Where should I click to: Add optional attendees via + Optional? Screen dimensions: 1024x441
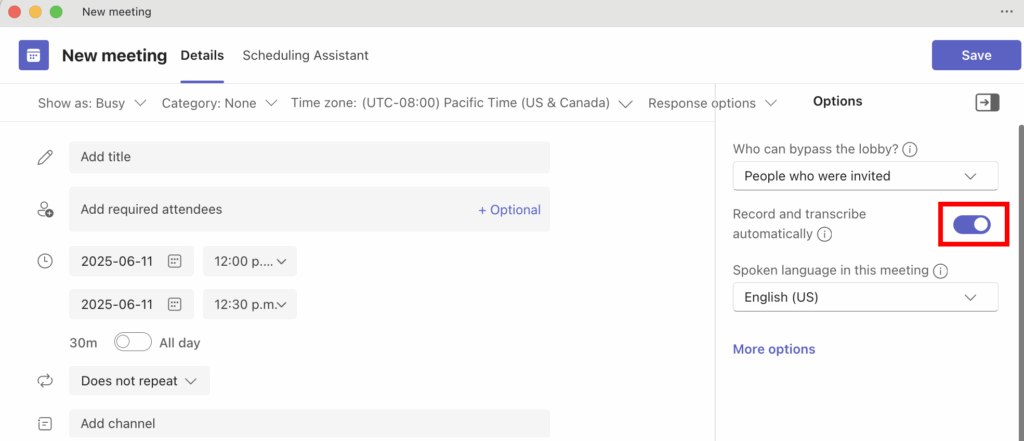509,210
